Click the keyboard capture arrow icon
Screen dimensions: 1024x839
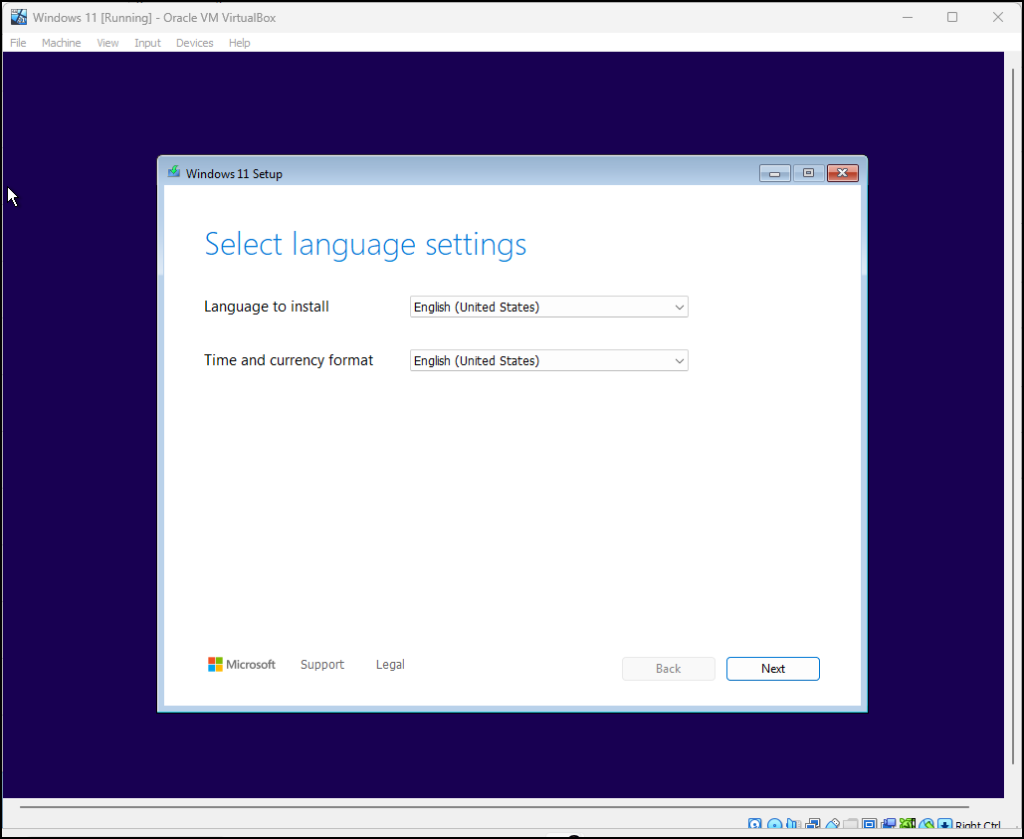pyautogui.click(x=944, y=824)
